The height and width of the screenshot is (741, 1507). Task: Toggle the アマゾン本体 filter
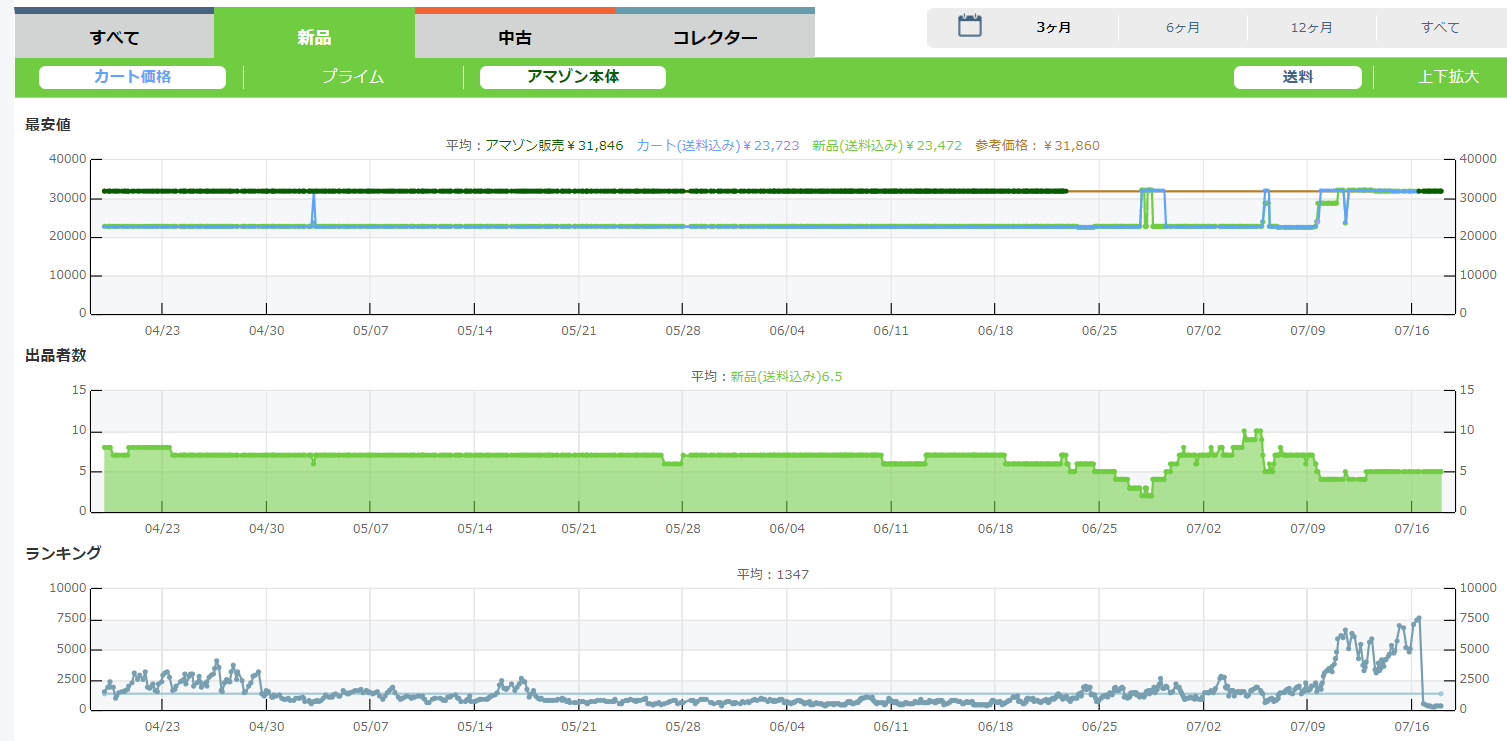coord(573,77)
